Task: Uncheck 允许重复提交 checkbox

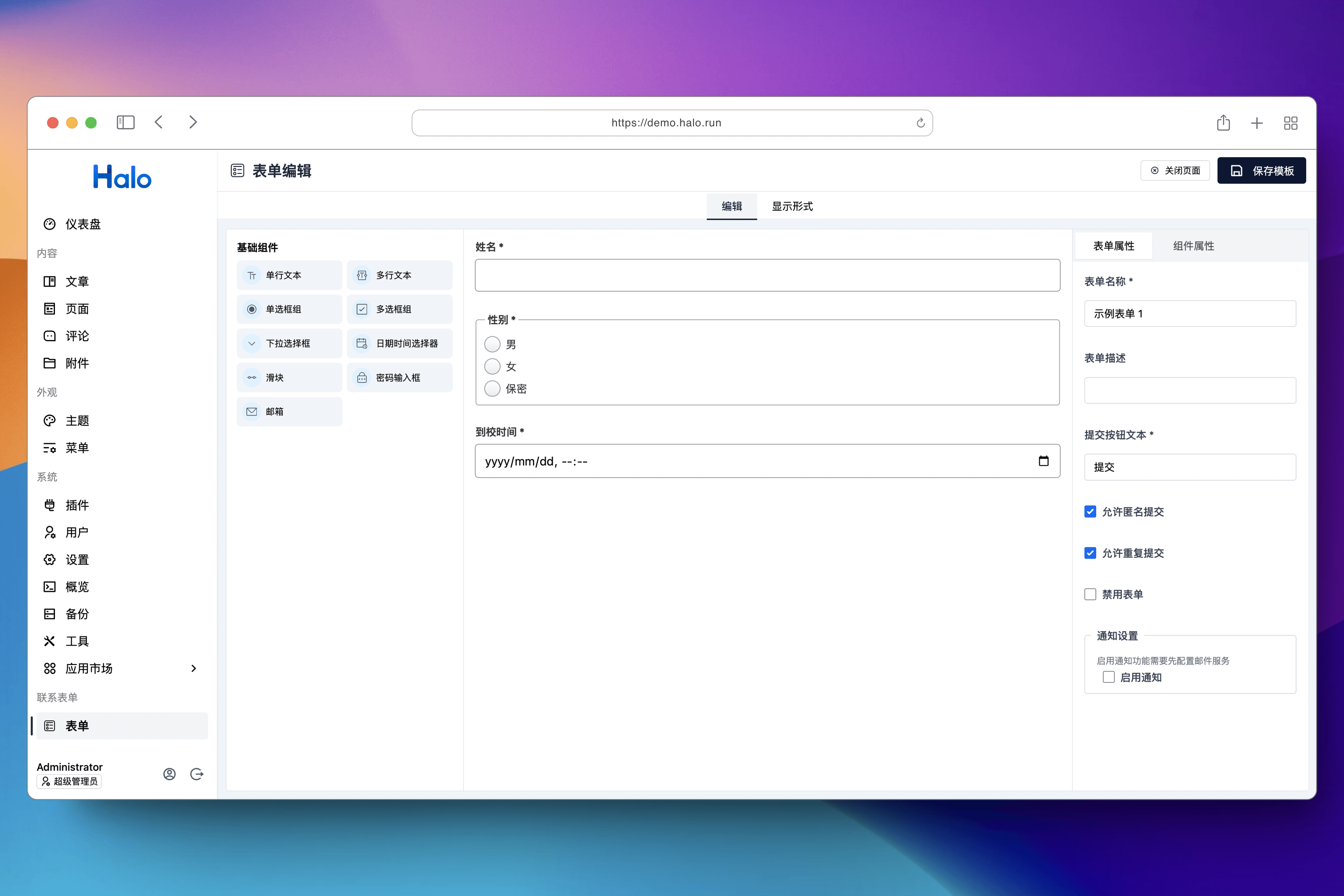Action: click(1090, 553)
